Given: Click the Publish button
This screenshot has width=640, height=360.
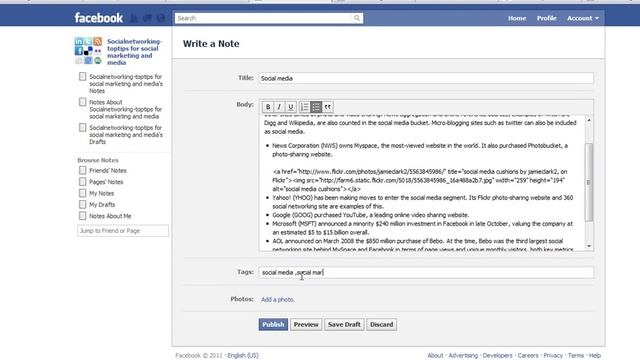Looking at the screenshot, I should (273, 324).
